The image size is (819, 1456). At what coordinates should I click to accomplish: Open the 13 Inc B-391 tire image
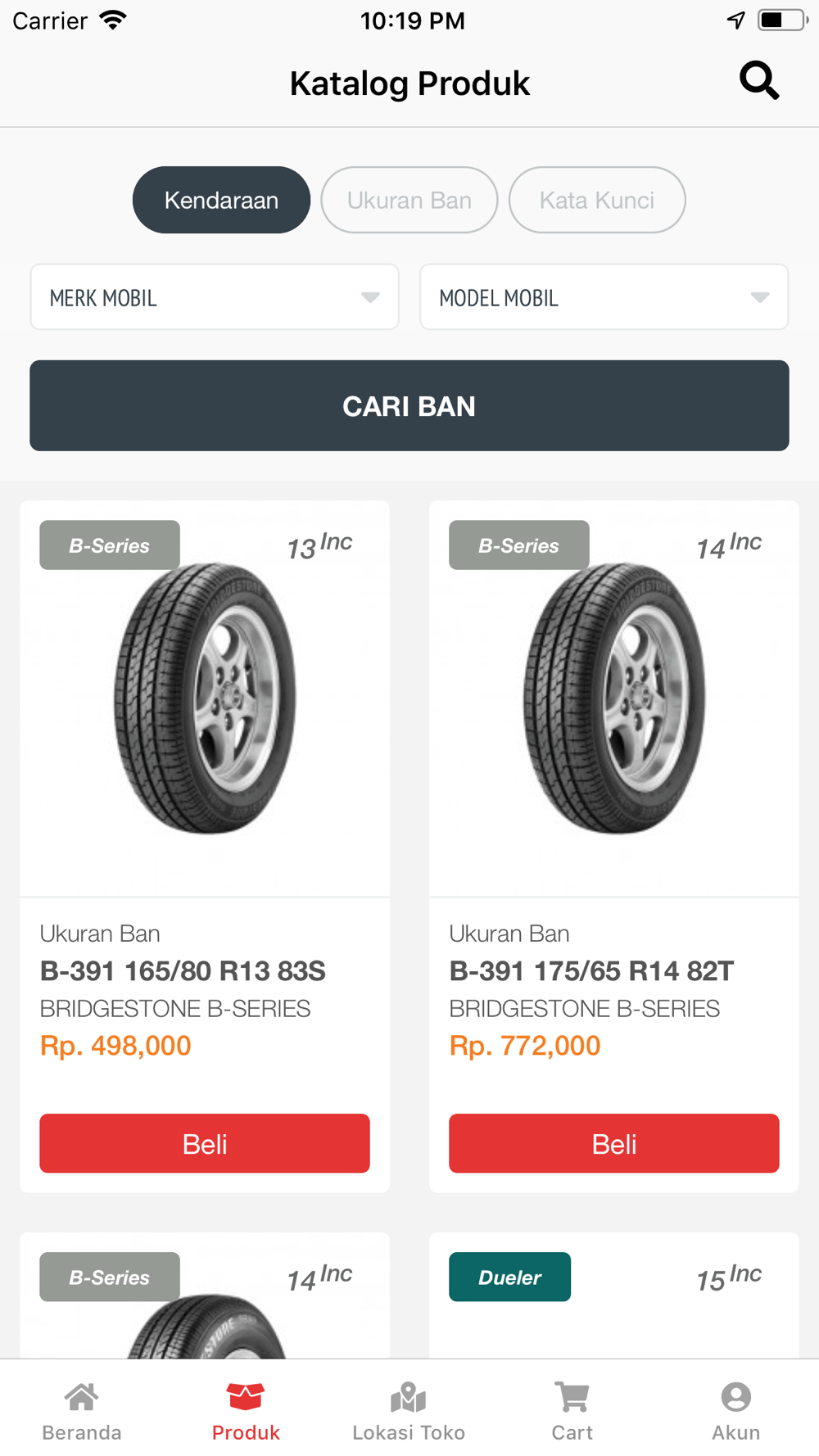[205, 699]
